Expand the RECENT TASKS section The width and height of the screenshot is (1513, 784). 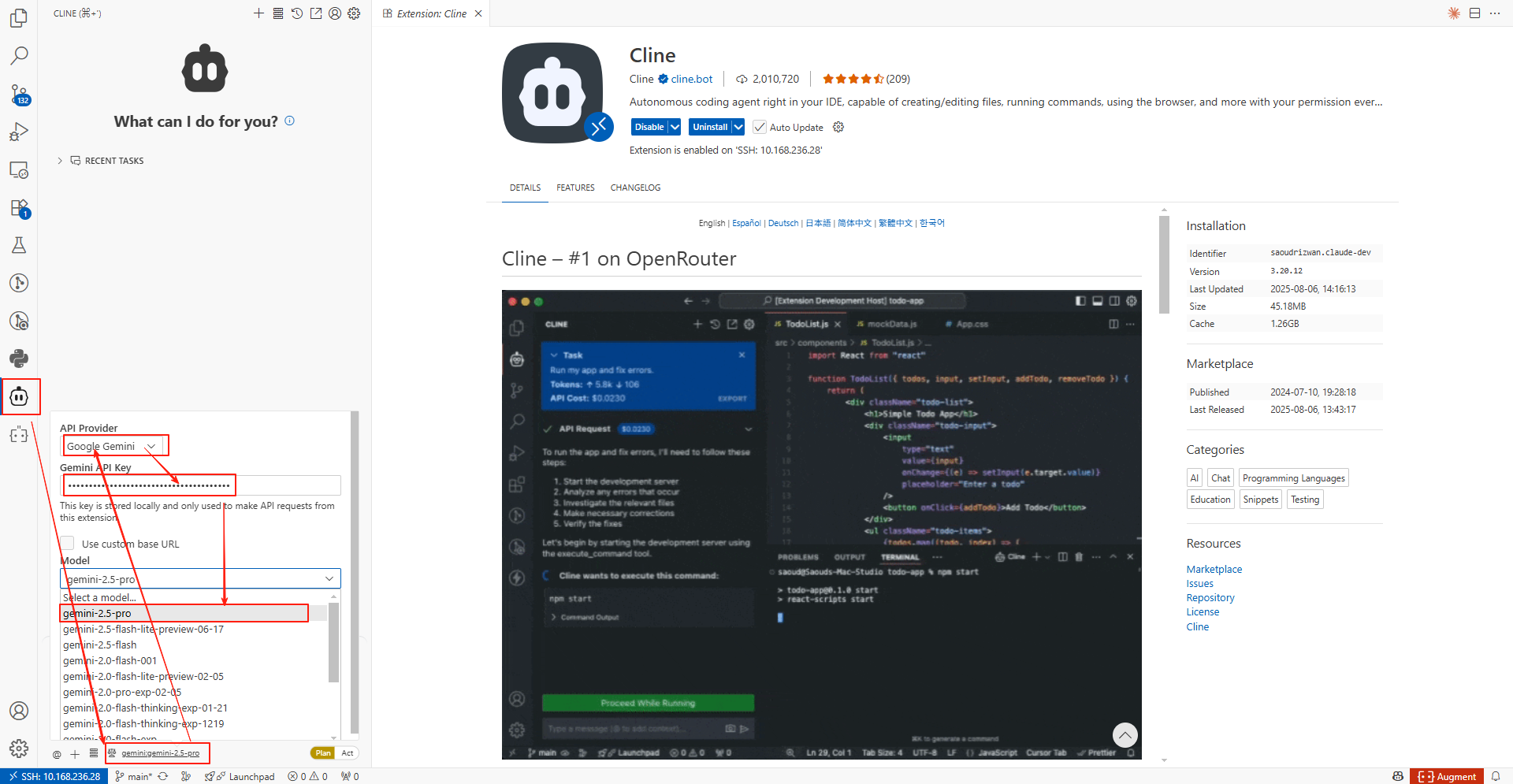point(101,161)
